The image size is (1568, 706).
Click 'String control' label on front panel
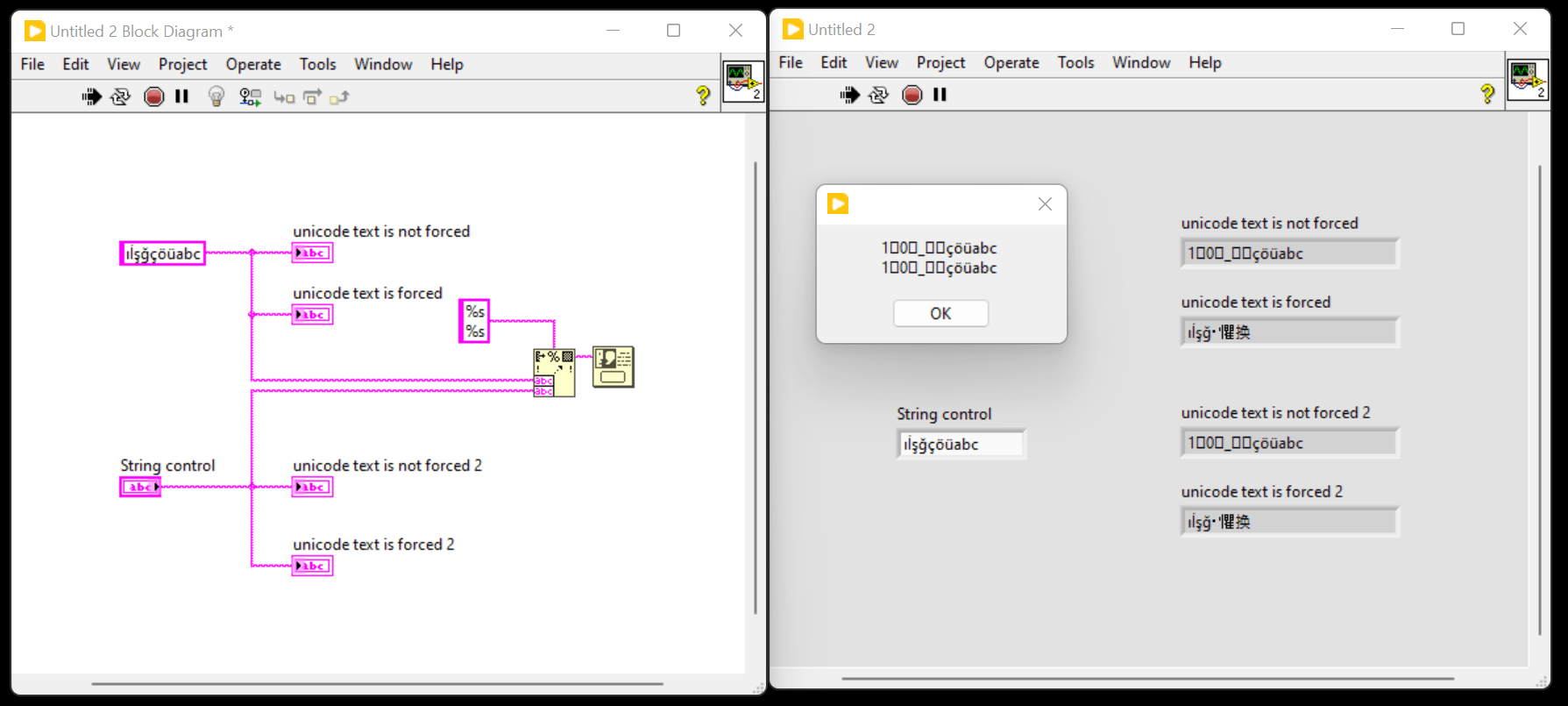point(944,414)
